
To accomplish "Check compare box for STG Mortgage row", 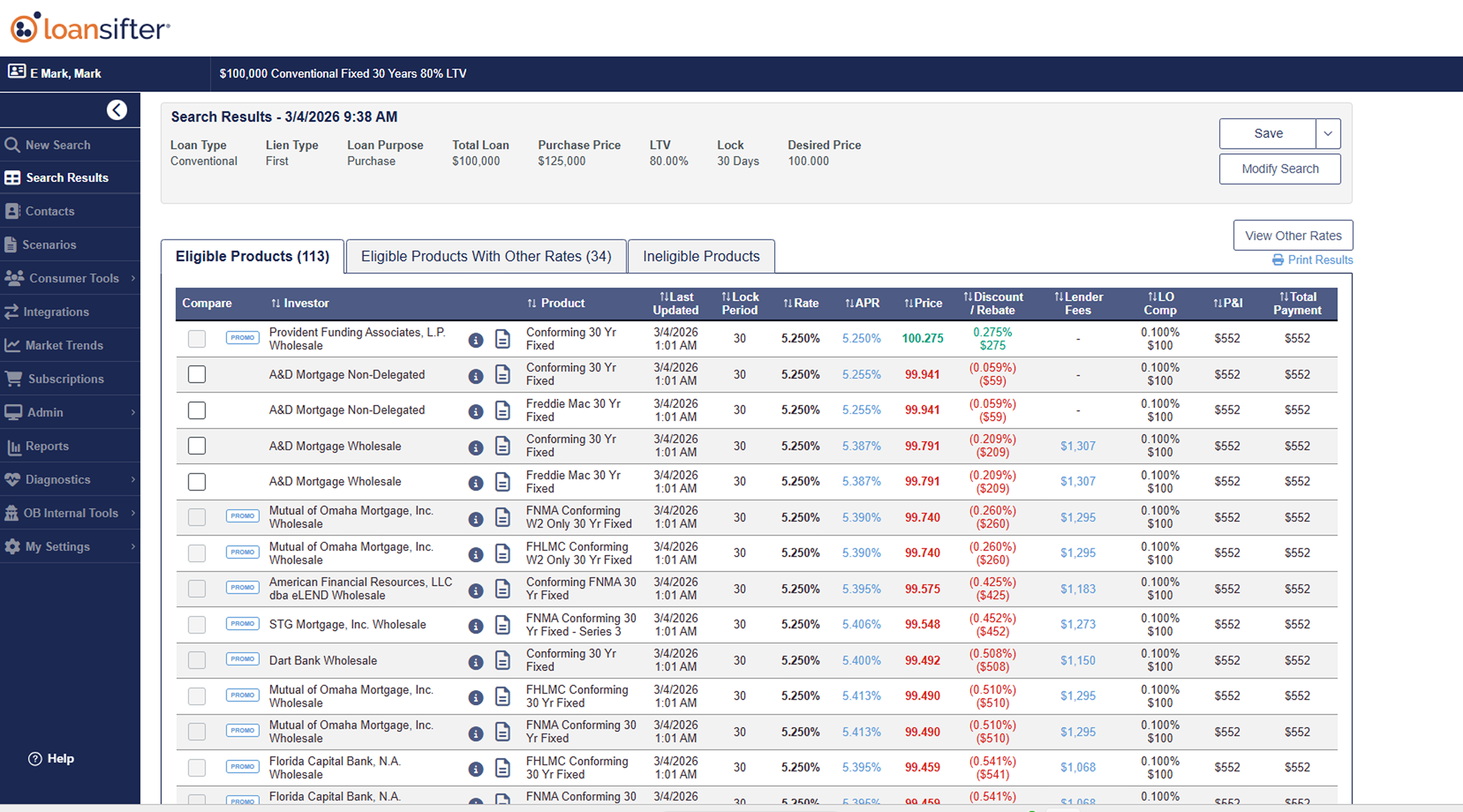I will (x=196, y=624).
